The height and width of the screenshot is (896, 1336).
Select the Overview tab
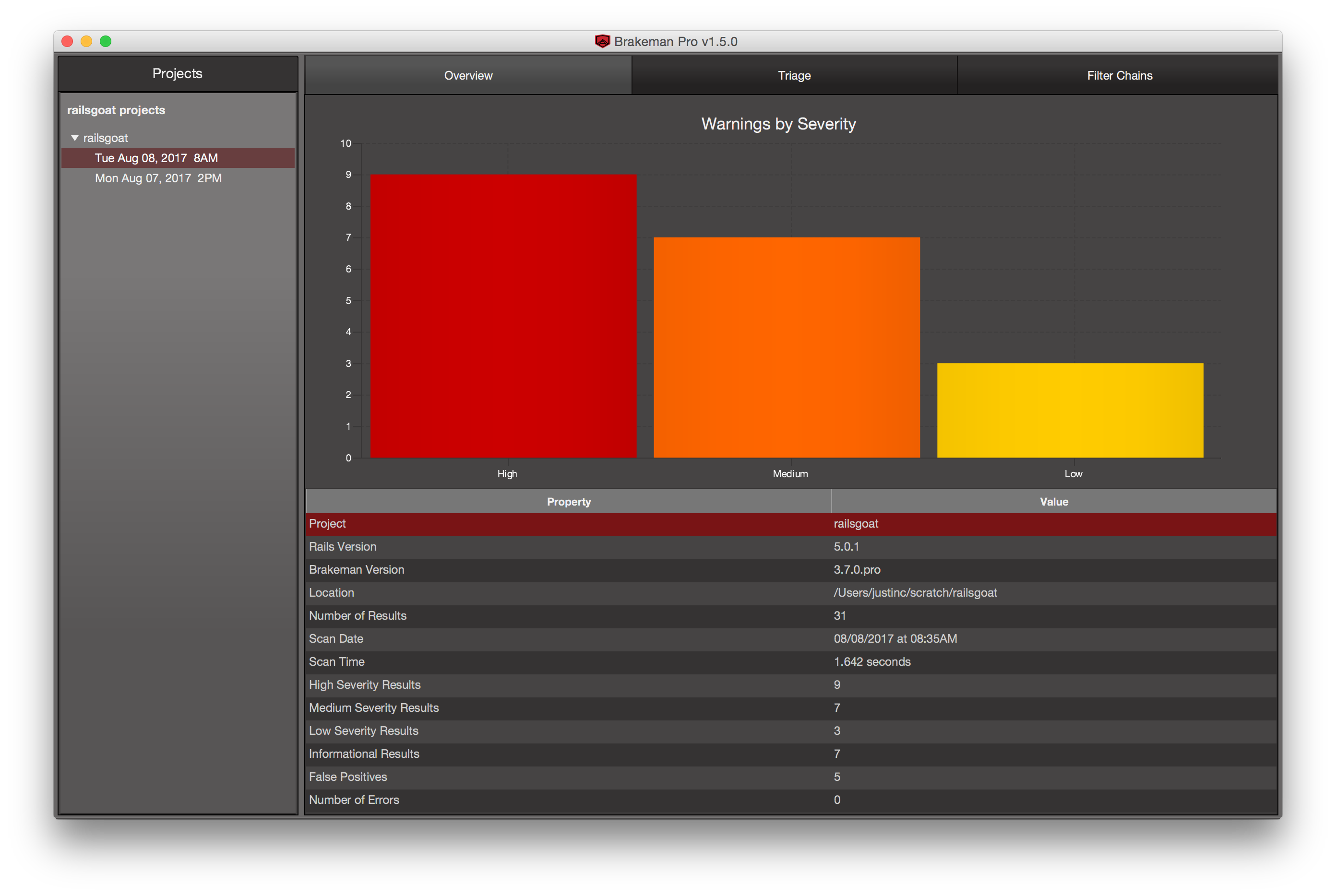click(468, 75)
